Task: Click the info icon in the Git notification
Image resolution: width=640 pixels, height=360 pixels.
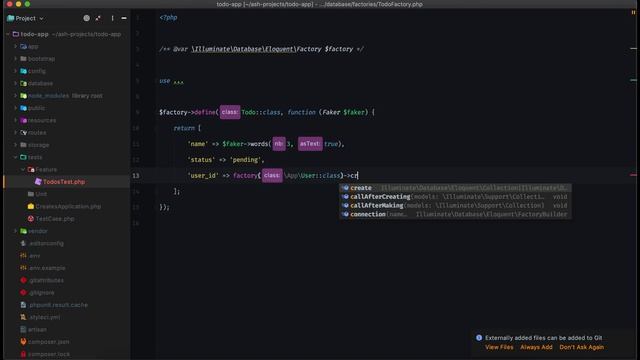Action: click(479, 338)
